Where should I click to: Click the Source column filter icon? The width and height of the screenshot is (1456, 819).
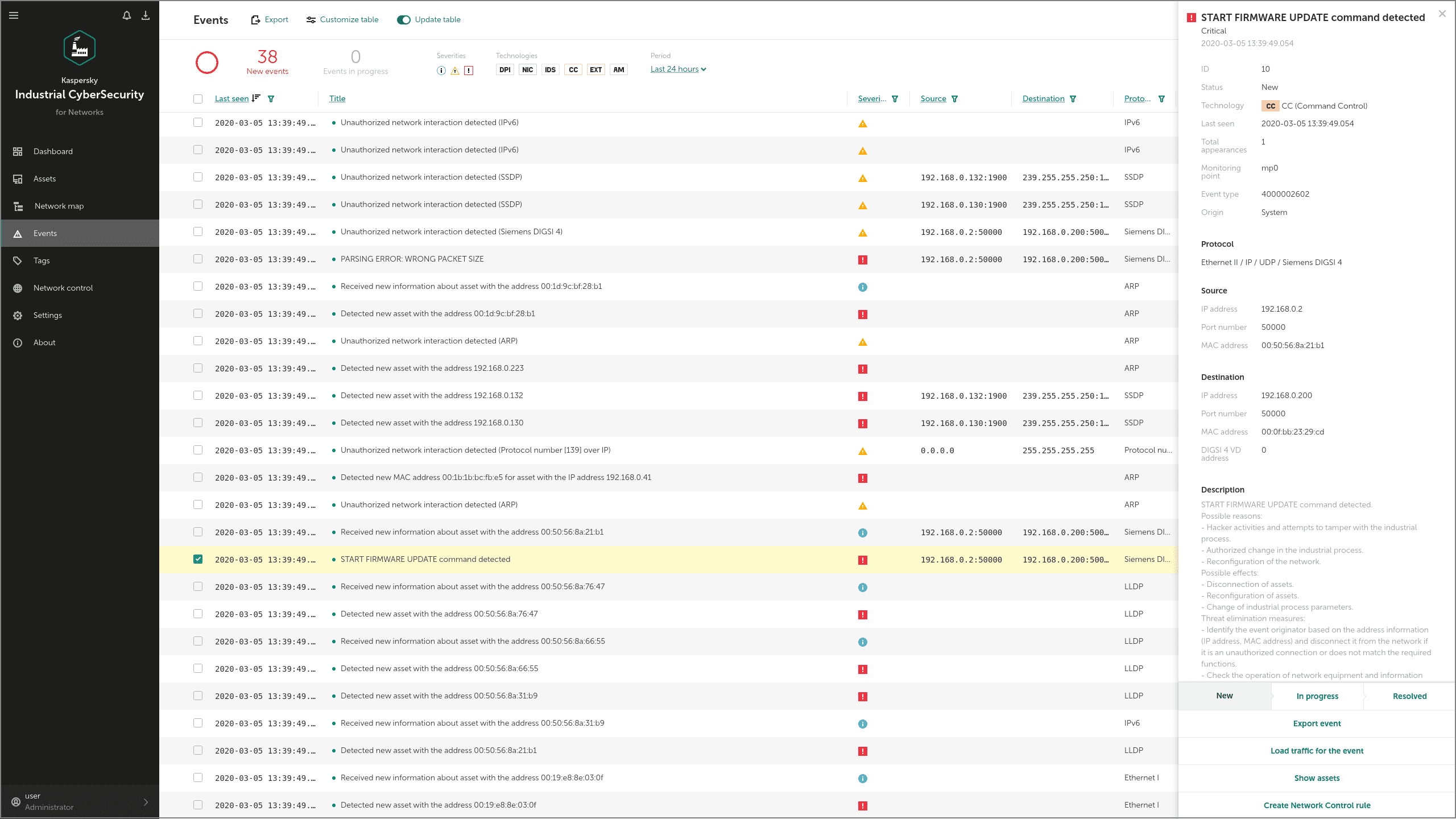click(x=955, y=99)
